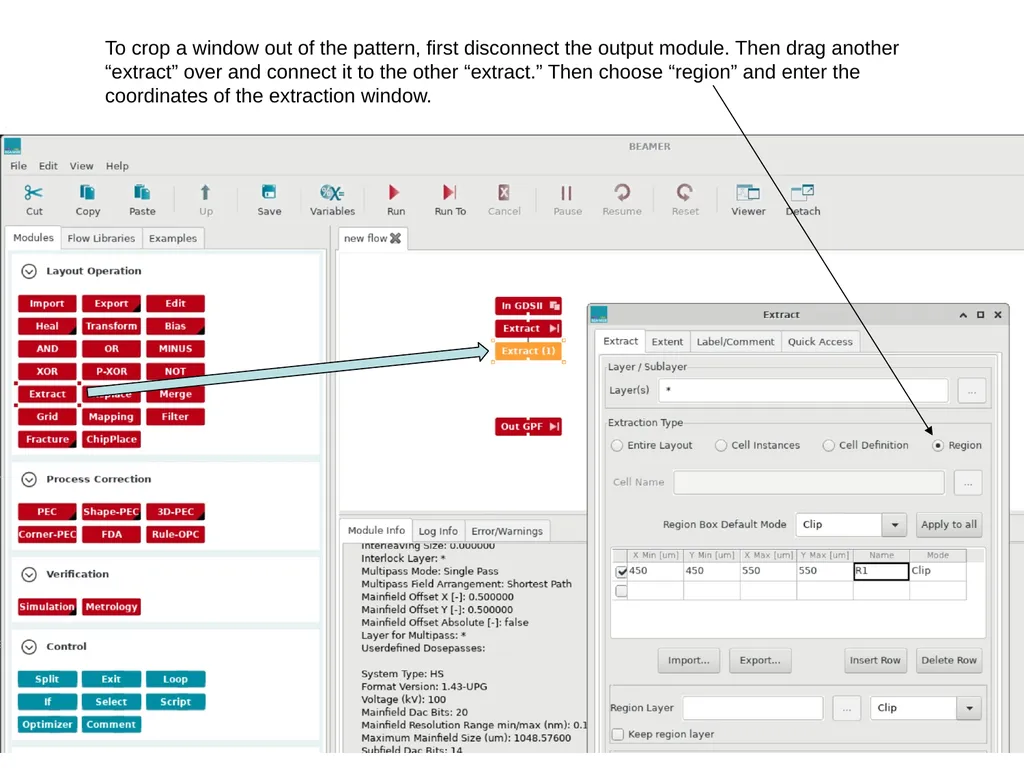The width and height of the screenshot is (1024, 768).
Task: Click the Region Layer text field
Action: click(752, 708)
